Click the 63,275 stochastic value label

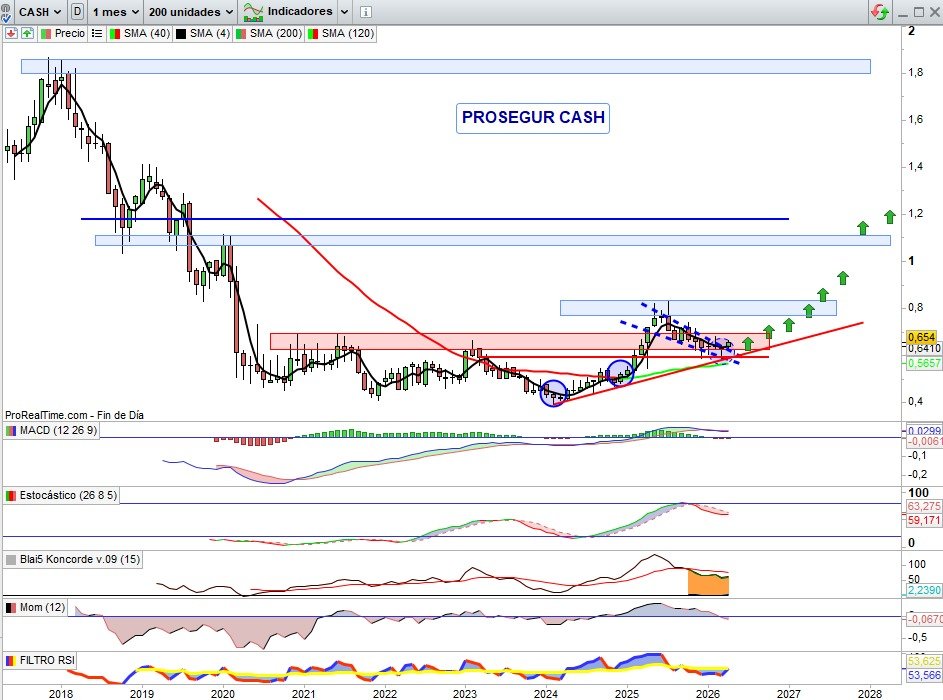(x=923, y=506)
